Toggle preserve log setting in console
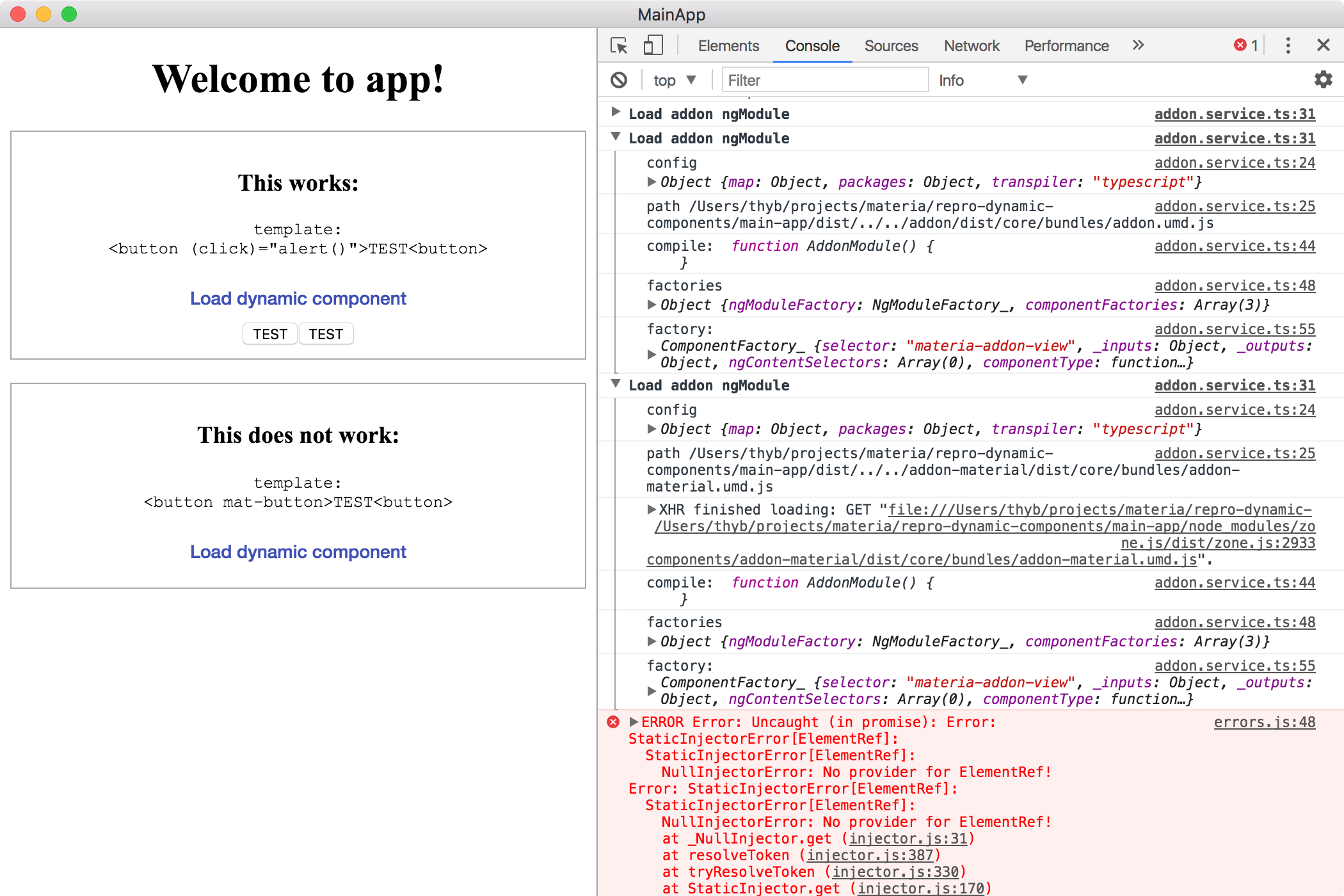The image size is (1344, 896). [x=1325, y=79]
